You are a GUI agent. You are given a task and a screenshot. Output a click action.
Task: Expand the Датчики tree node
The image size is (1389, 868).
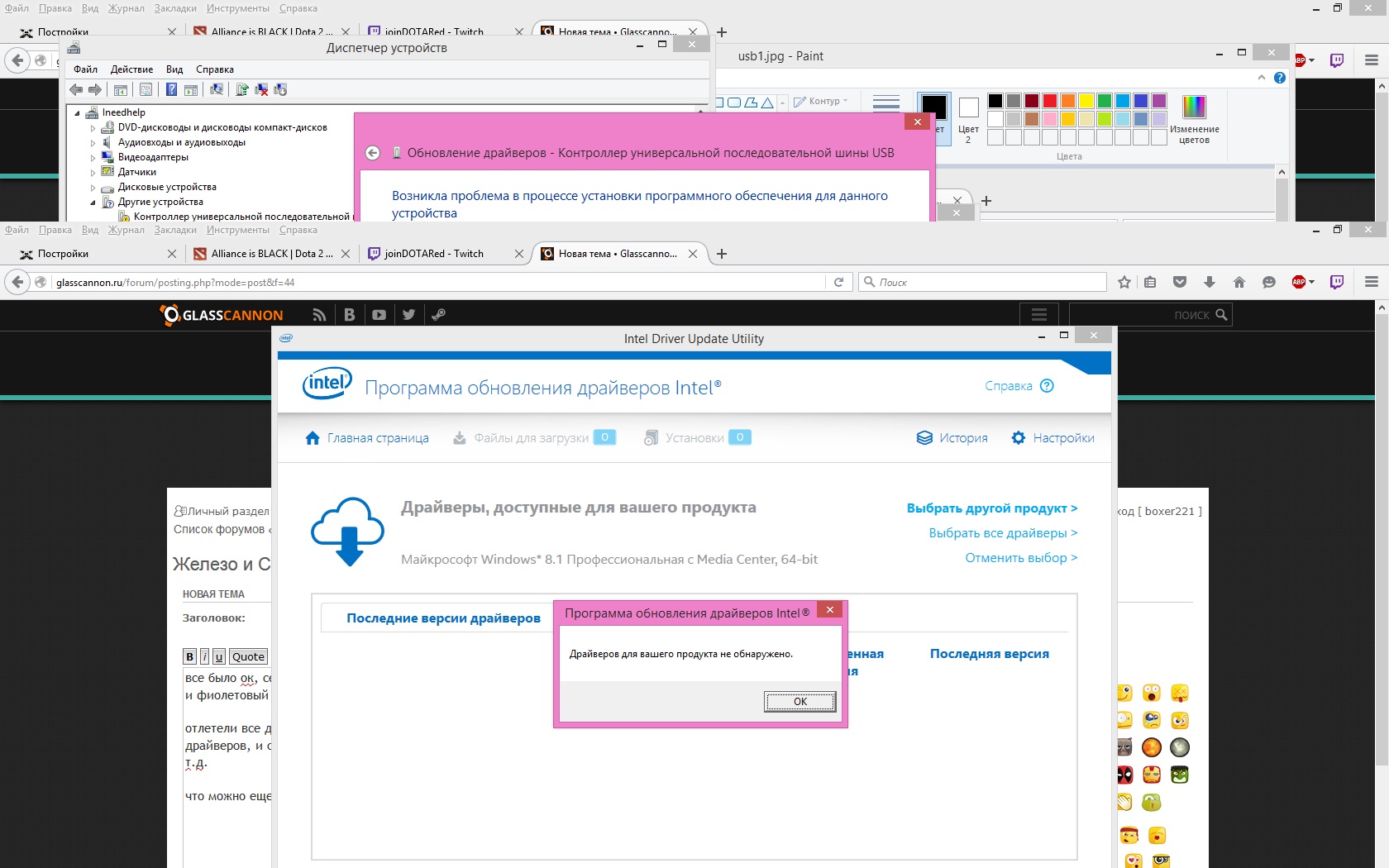(x=93, y=173)
